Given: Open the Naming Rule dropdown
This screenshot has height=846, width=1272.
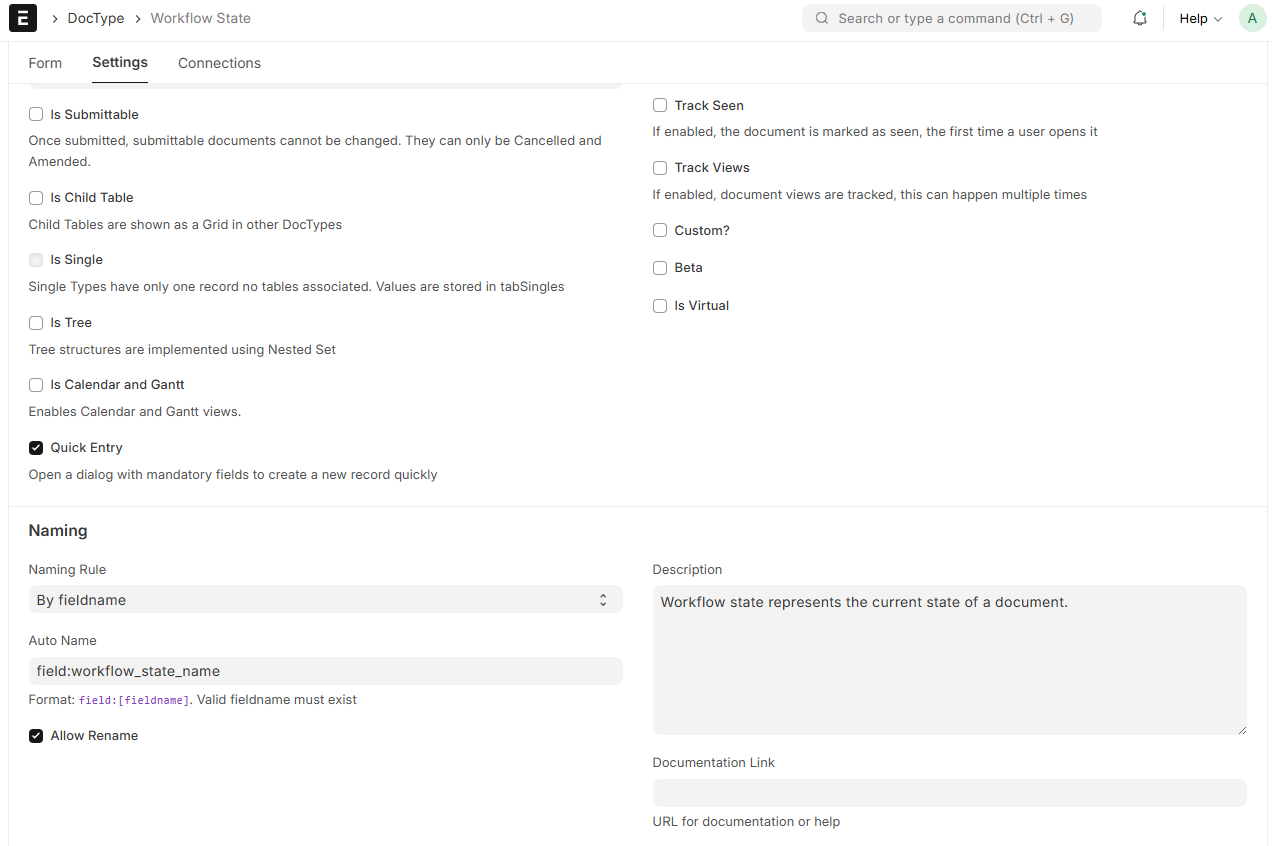Looking at the screenshot, I should [x=325, y=600].
